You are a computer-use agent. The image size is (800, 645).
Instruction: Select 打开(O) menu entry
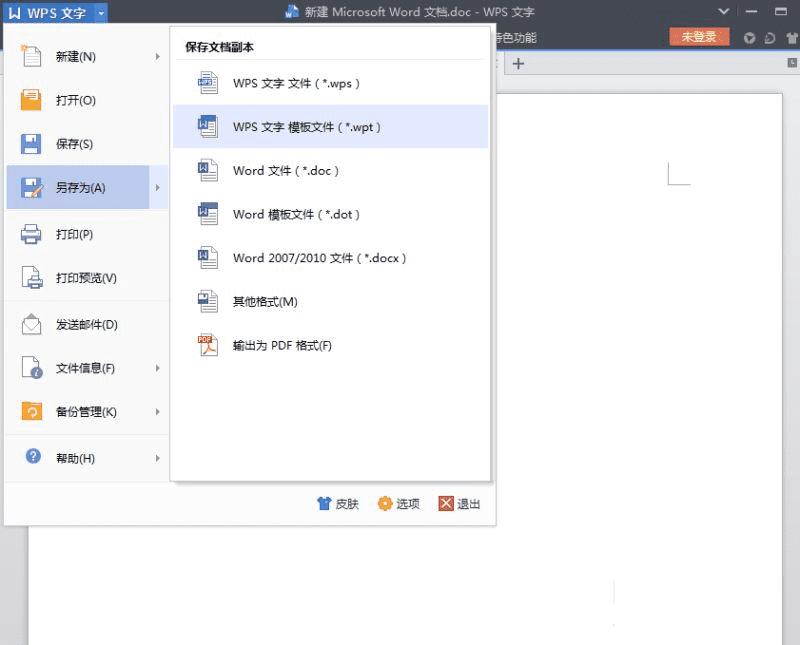pos(87,100)
